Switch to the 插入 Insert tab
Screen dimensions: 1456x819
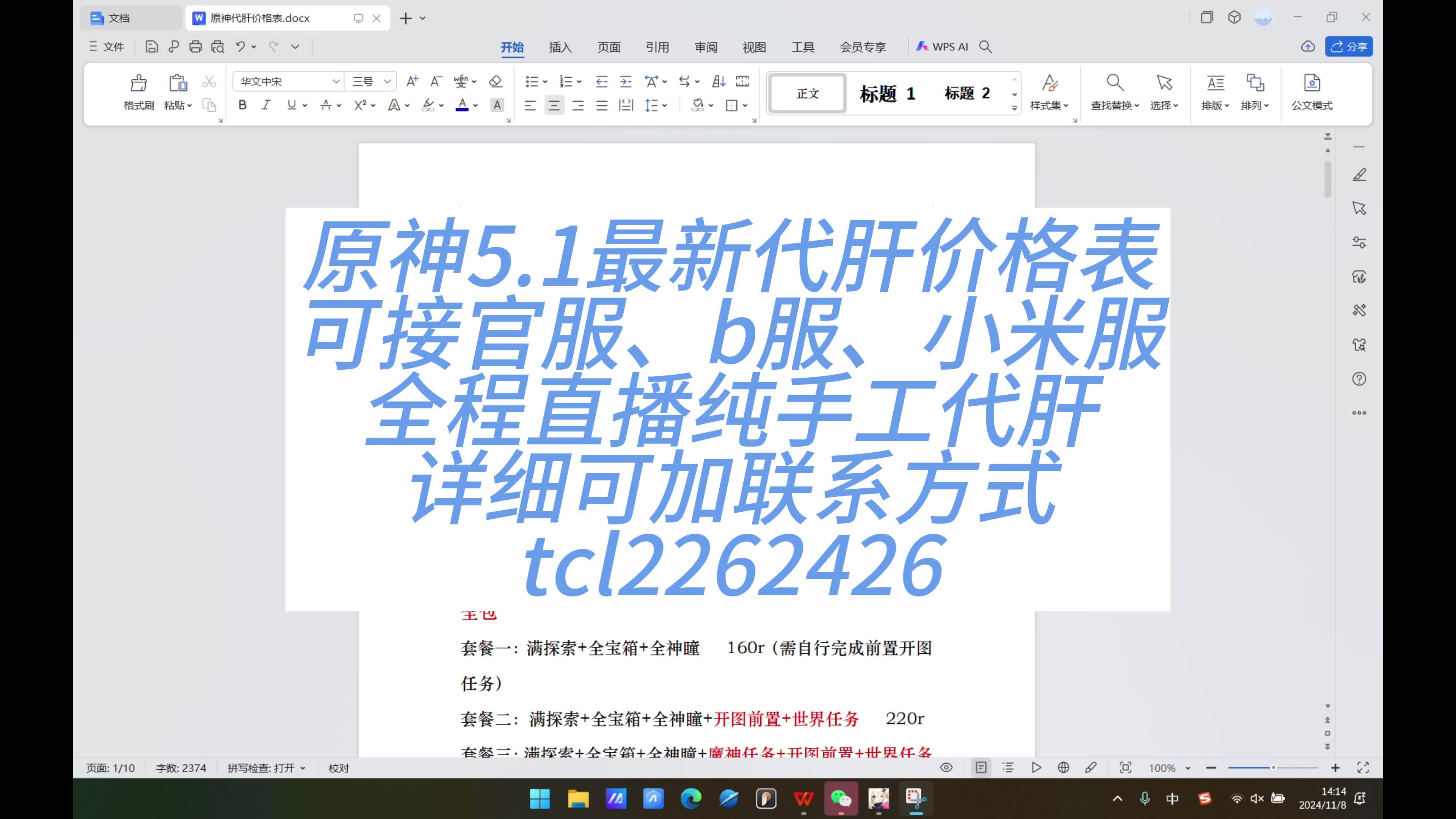click(x=560, y=47)
